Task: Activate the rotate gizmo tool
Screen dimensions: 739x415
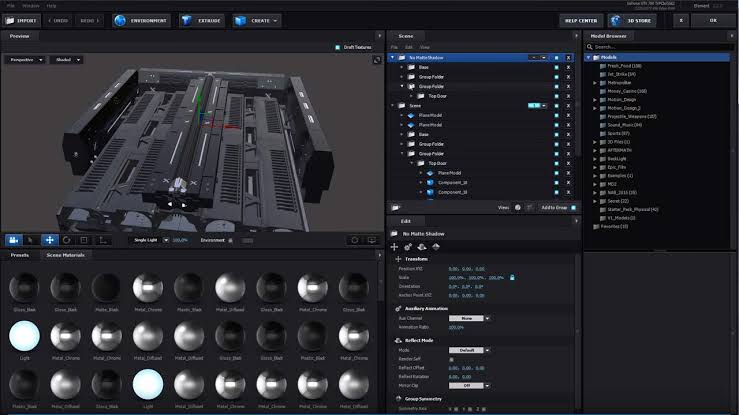Action: (66, 240)
